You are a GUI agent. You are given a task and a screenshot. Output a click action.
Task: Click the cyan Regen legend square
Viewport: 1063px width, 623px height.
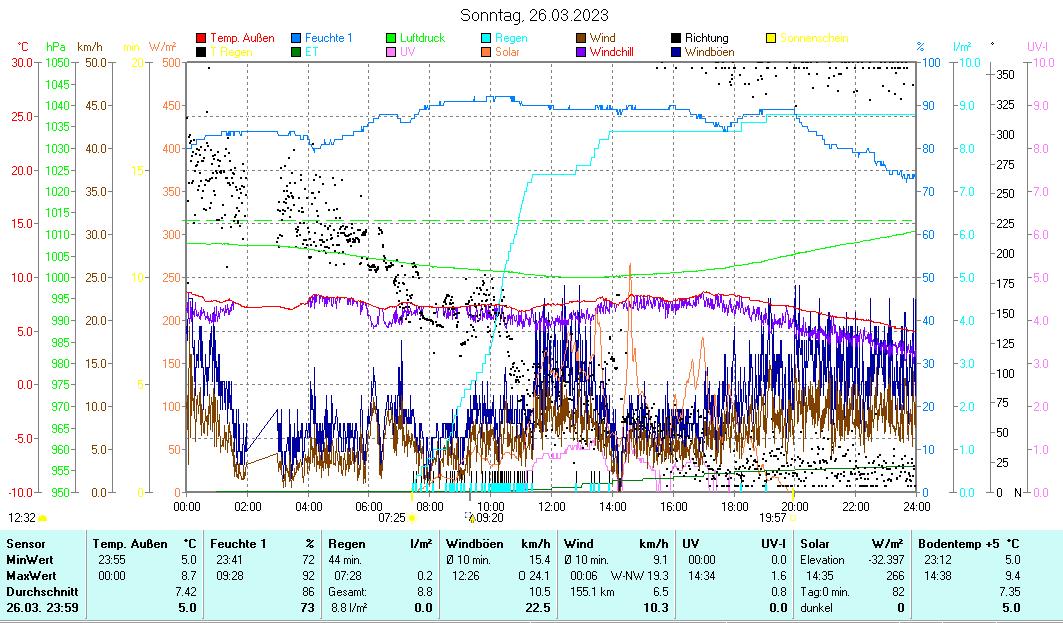pos(487,38)
